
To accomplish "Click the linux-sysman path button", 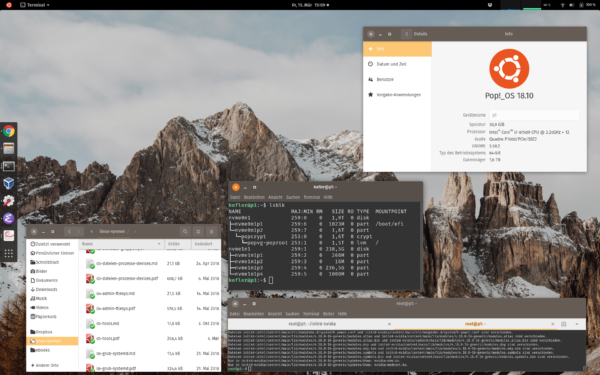I will click(x=112, y=232).
